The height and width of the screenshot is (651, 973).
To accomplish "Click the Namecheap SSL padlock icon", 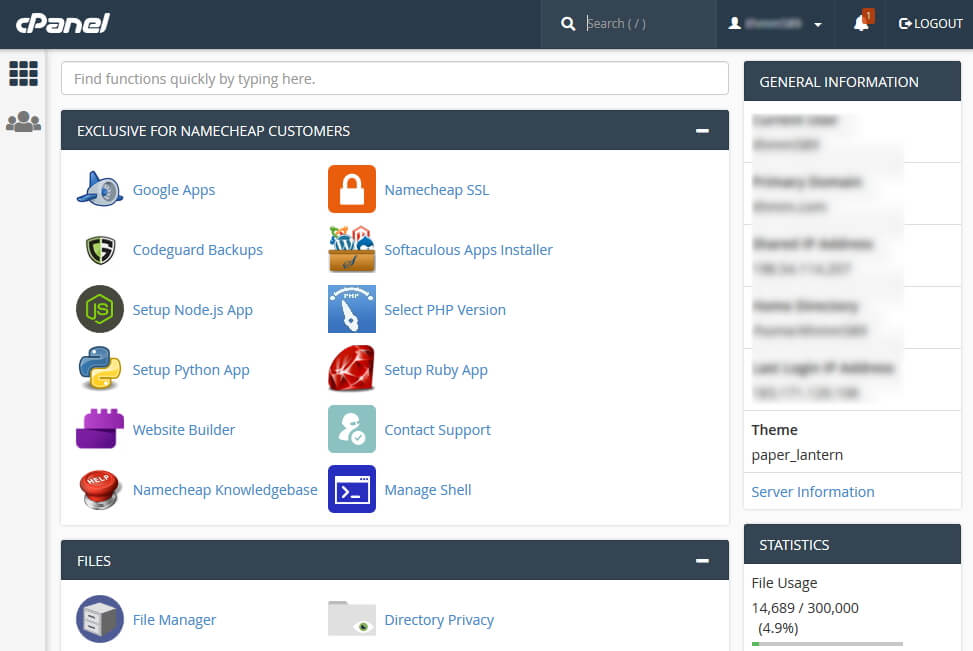I will pos(352,189).
